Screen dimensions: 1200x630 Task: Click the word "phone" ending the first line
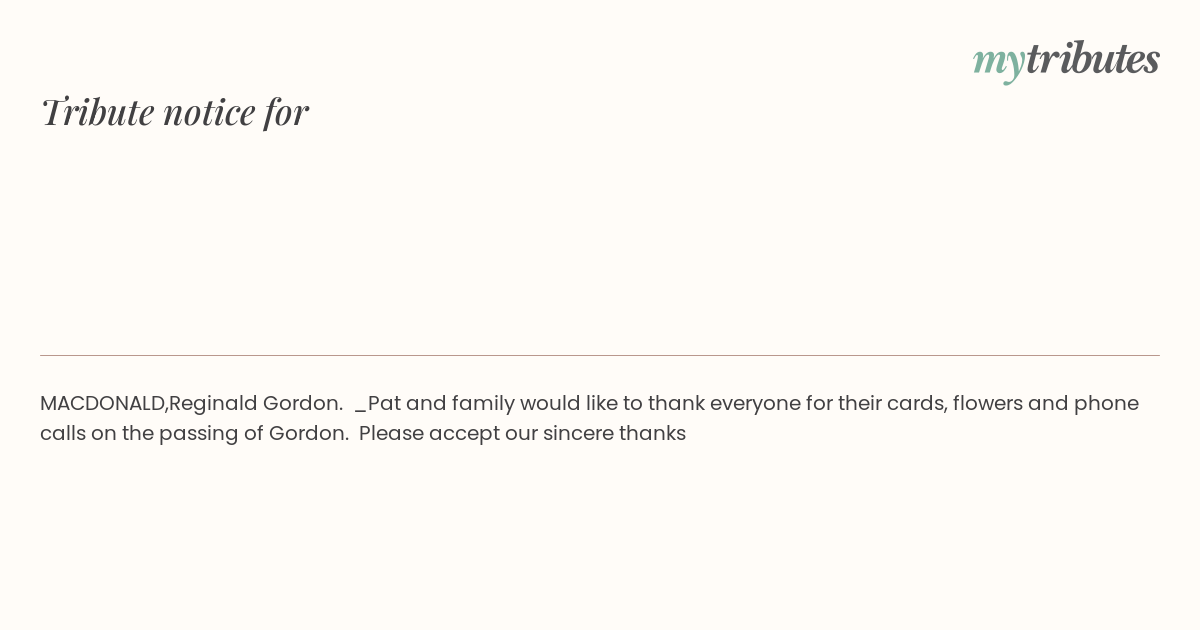[1106, 404]
